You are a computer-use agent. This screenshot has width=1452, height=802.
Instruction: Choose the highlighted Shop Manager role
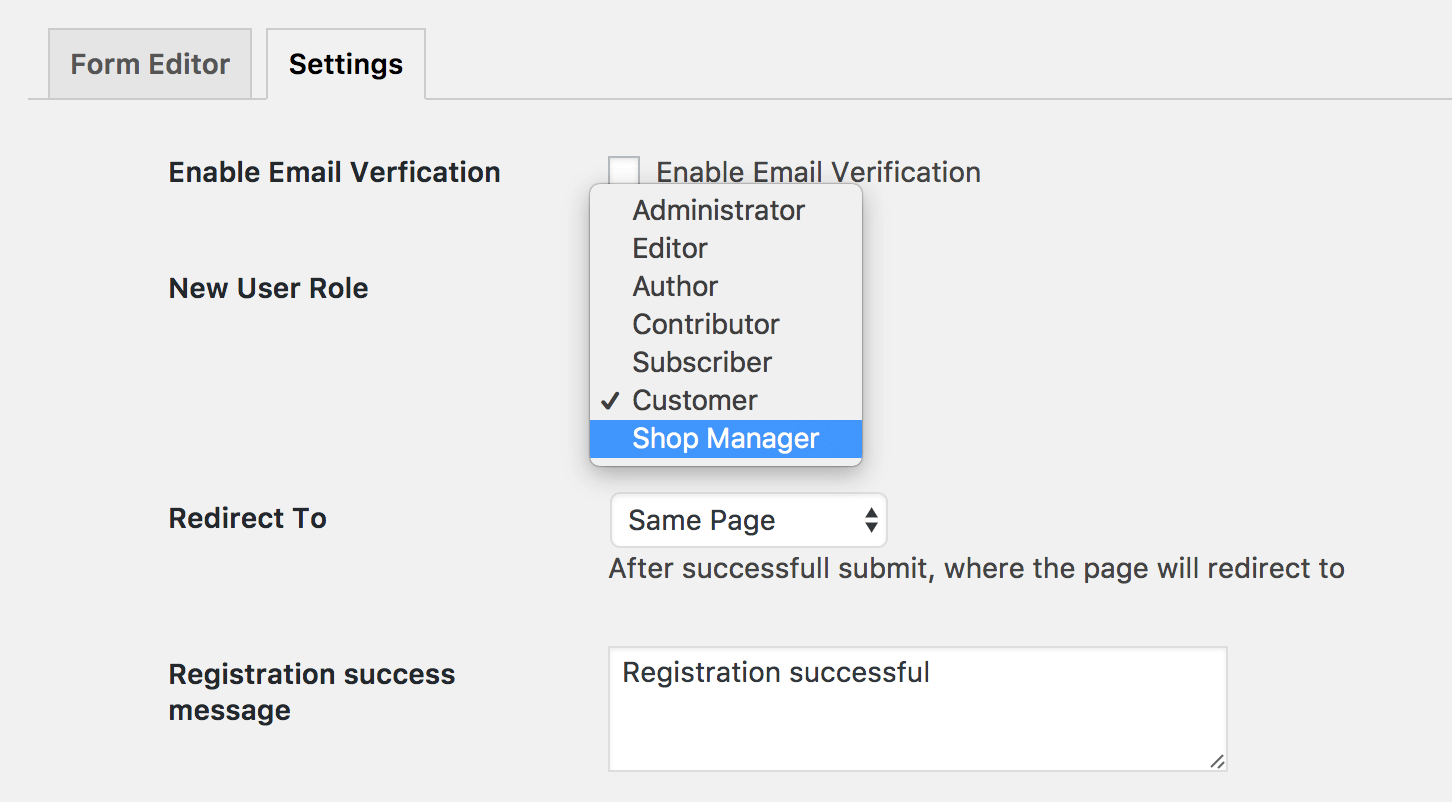(725, 438)
